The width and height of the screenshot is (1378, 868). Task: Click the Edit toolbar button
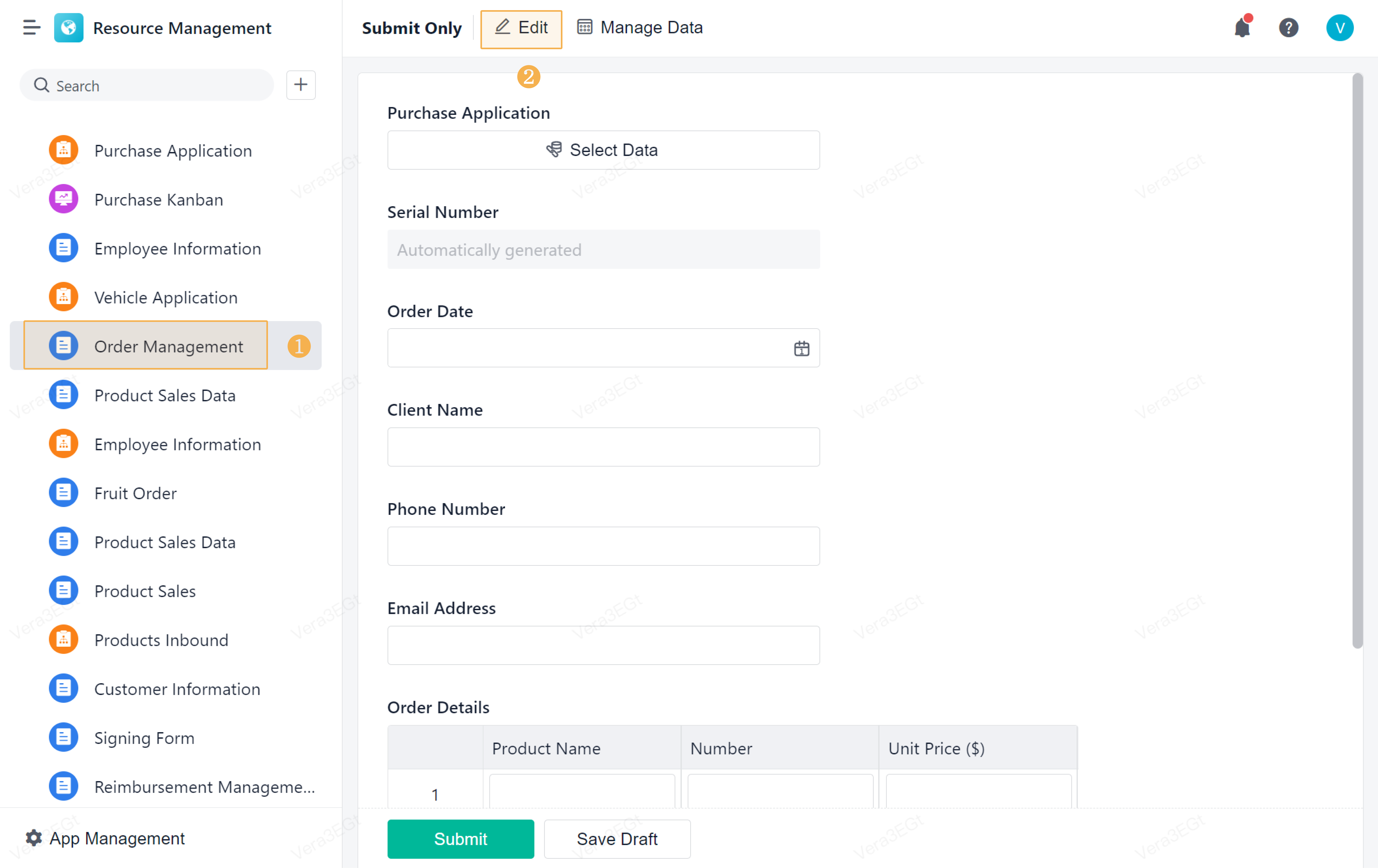pyautogui.click(x=521, y=29)
